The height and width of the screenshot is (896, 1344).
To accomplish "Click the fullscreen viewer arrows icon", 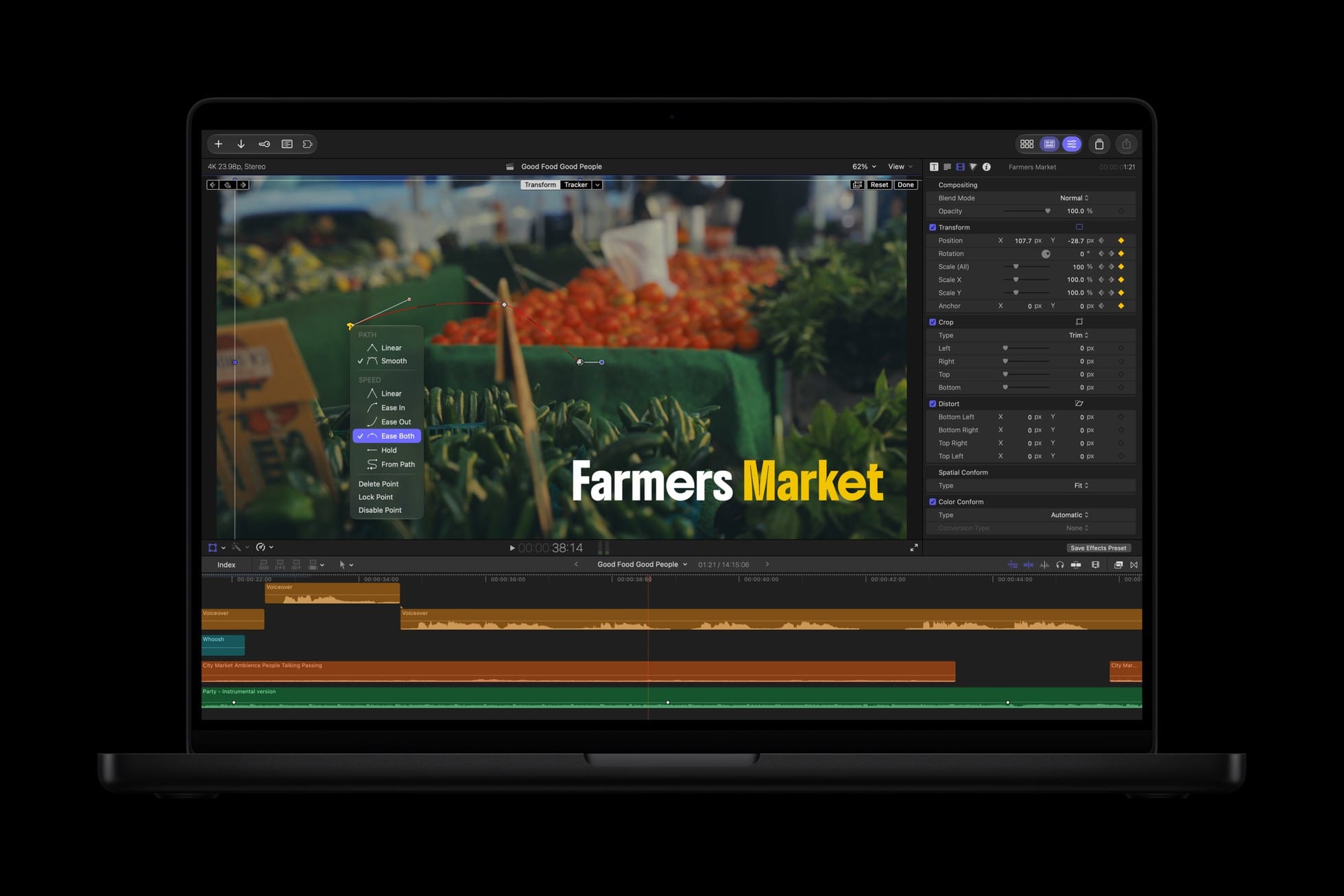I will coord(914,548).
